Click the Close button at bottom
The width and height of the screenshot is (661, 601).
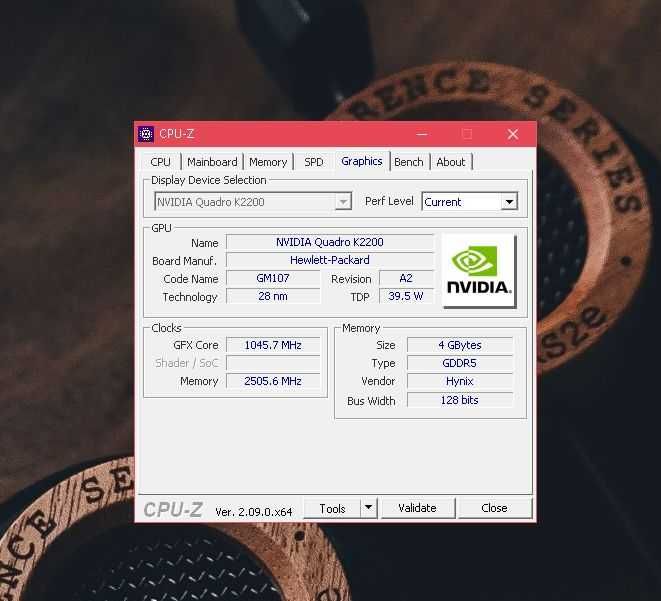click(494, 508)
